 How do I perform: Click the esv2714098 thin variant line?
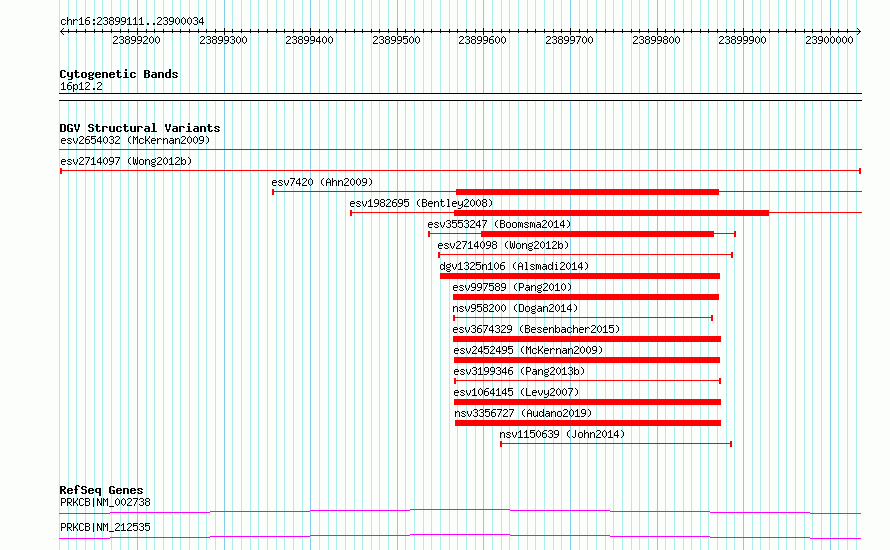[585, 255]
